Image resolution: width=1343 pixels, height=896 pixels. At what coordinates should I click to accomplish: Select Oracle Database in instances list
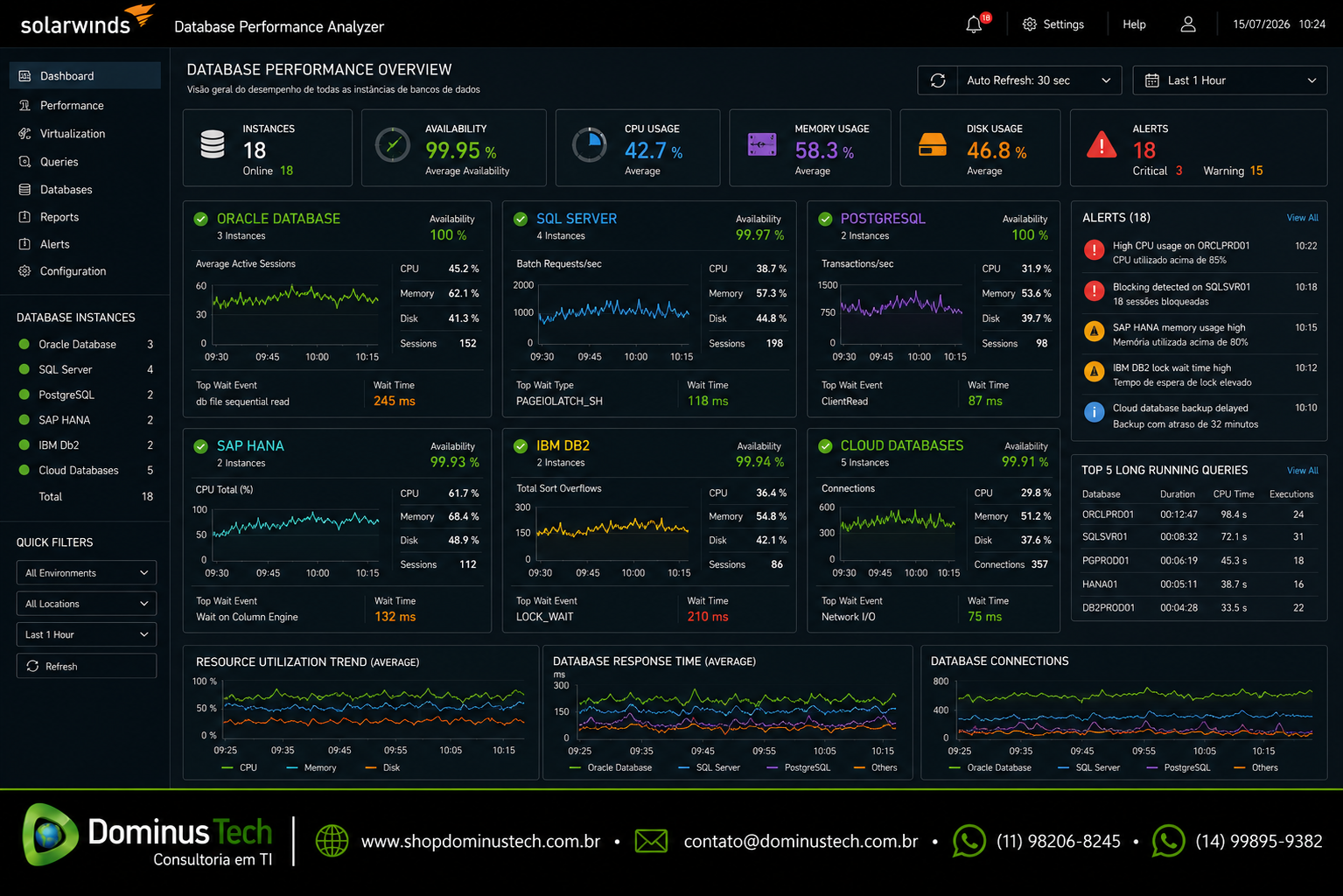[x=86, y=345]
